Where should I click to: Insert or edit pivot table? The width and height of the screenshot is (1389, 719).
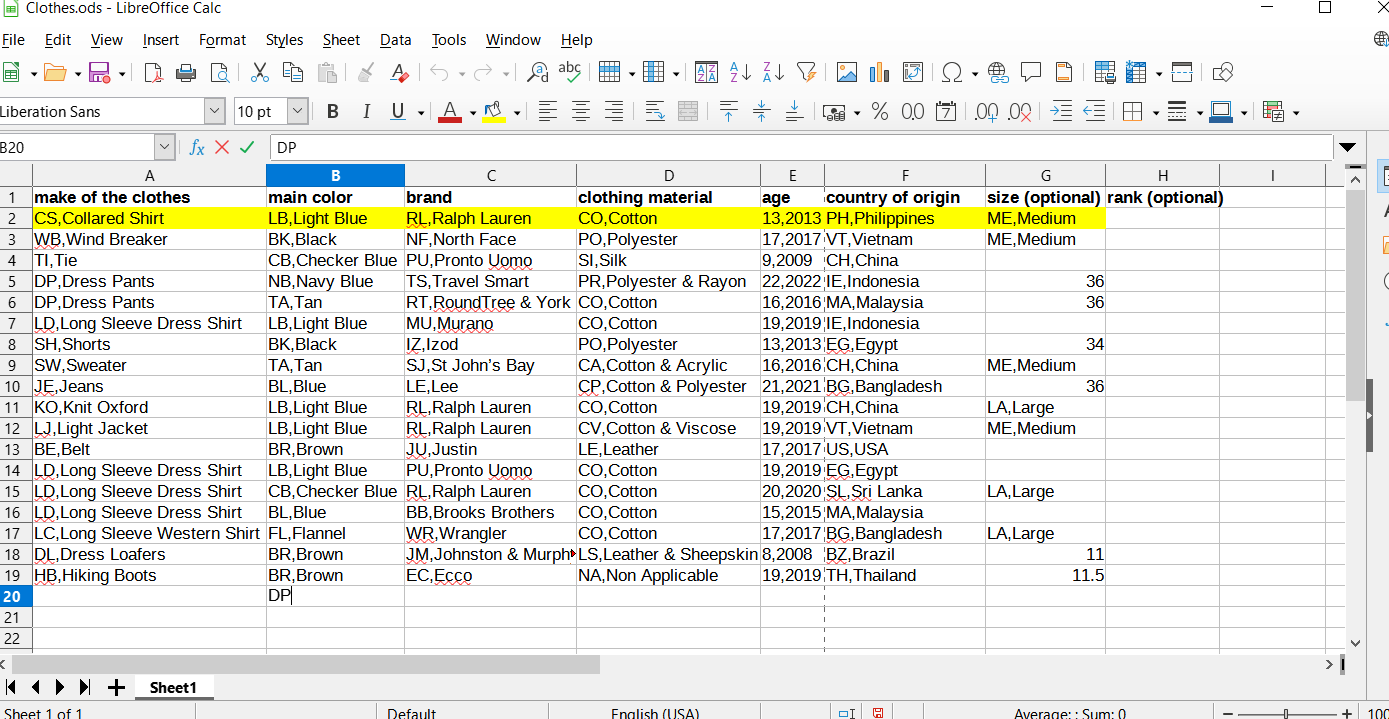913,72
